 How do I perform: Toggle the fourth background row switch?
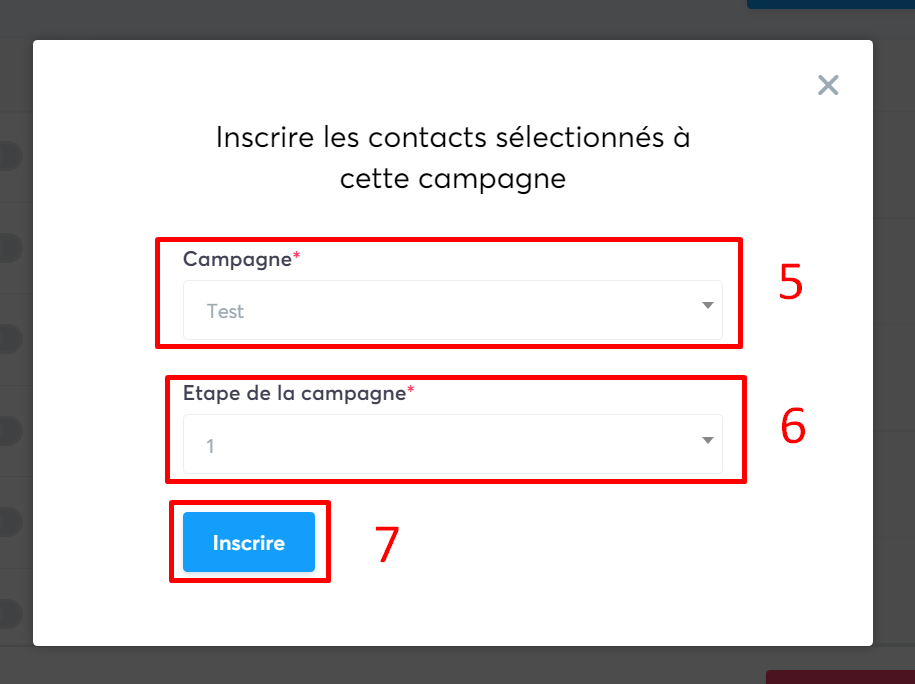[5, 430]
